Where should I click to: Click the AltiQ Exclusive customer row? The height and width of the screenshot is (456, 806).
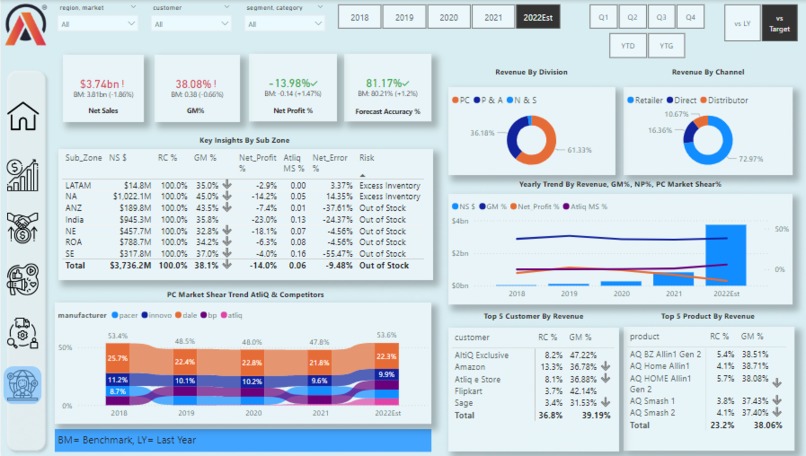pos(532,355)
